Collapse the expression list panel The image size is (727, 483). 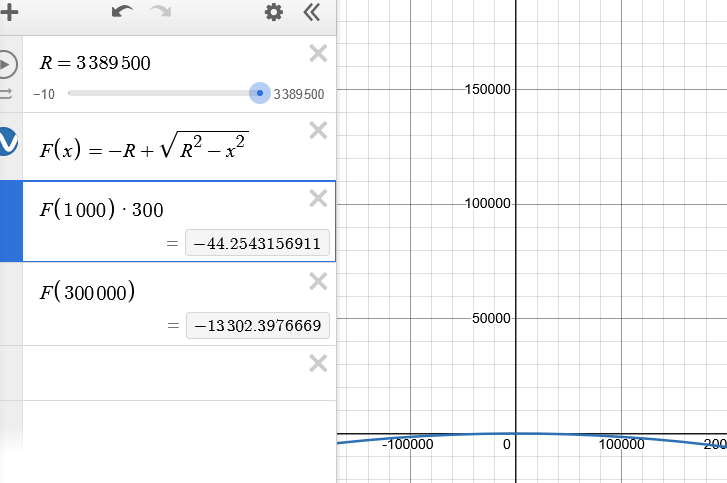(x=312, y=13)
